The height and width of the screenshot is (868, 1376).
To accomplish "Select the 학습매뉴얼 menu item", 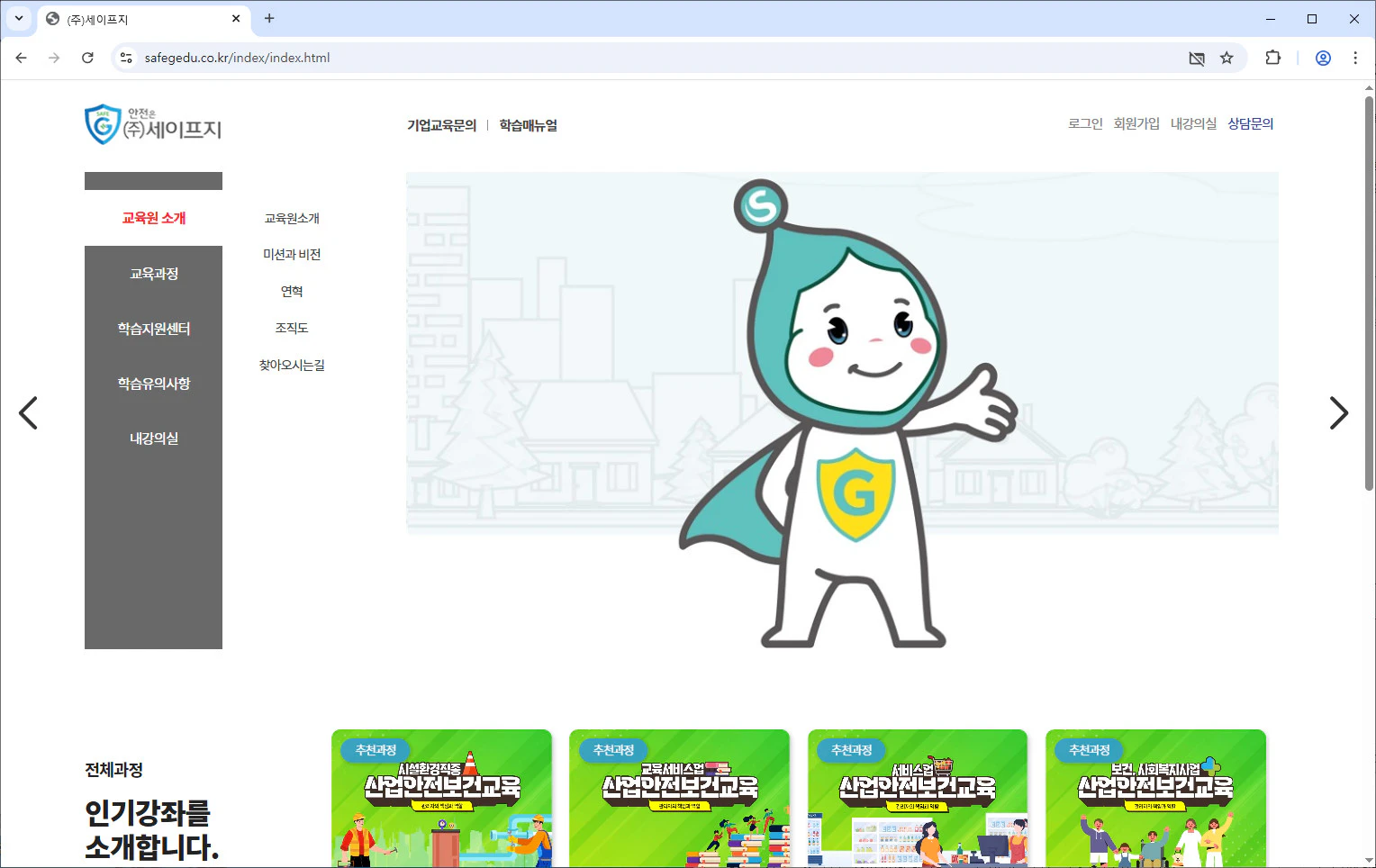I will click(x=529, y=125).
